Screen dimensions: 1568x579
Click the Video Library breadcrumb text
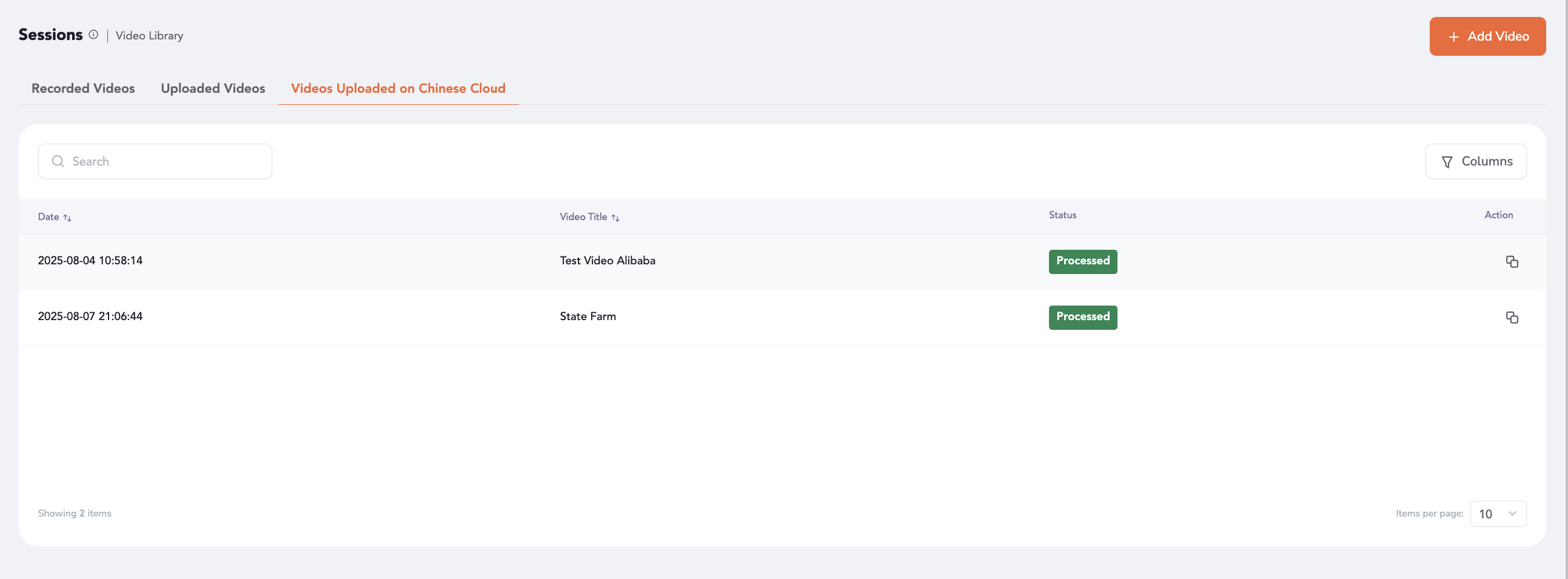[149, 35]
